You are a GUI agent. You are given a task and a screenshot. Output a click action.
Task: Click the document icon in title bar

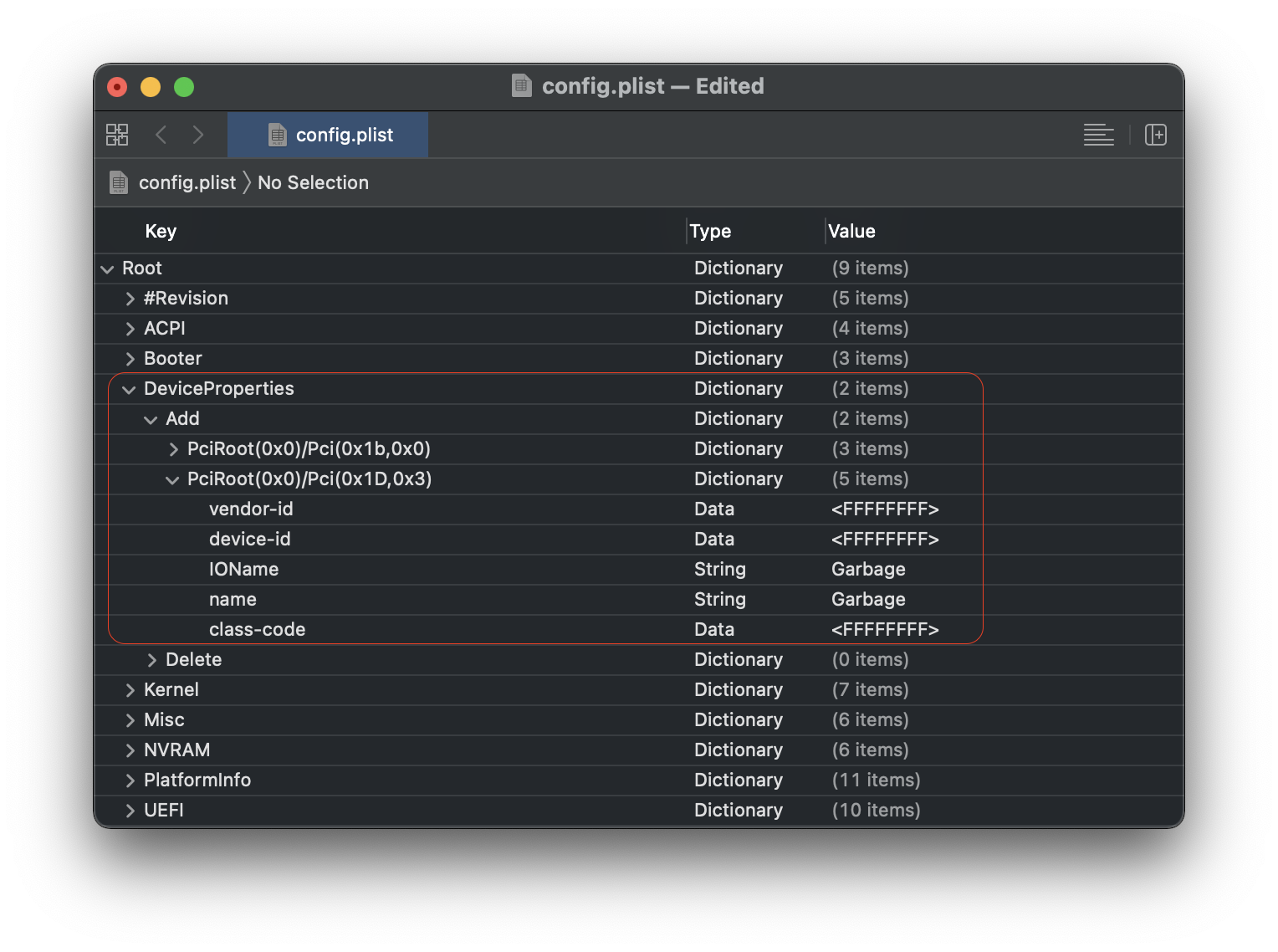522,86
